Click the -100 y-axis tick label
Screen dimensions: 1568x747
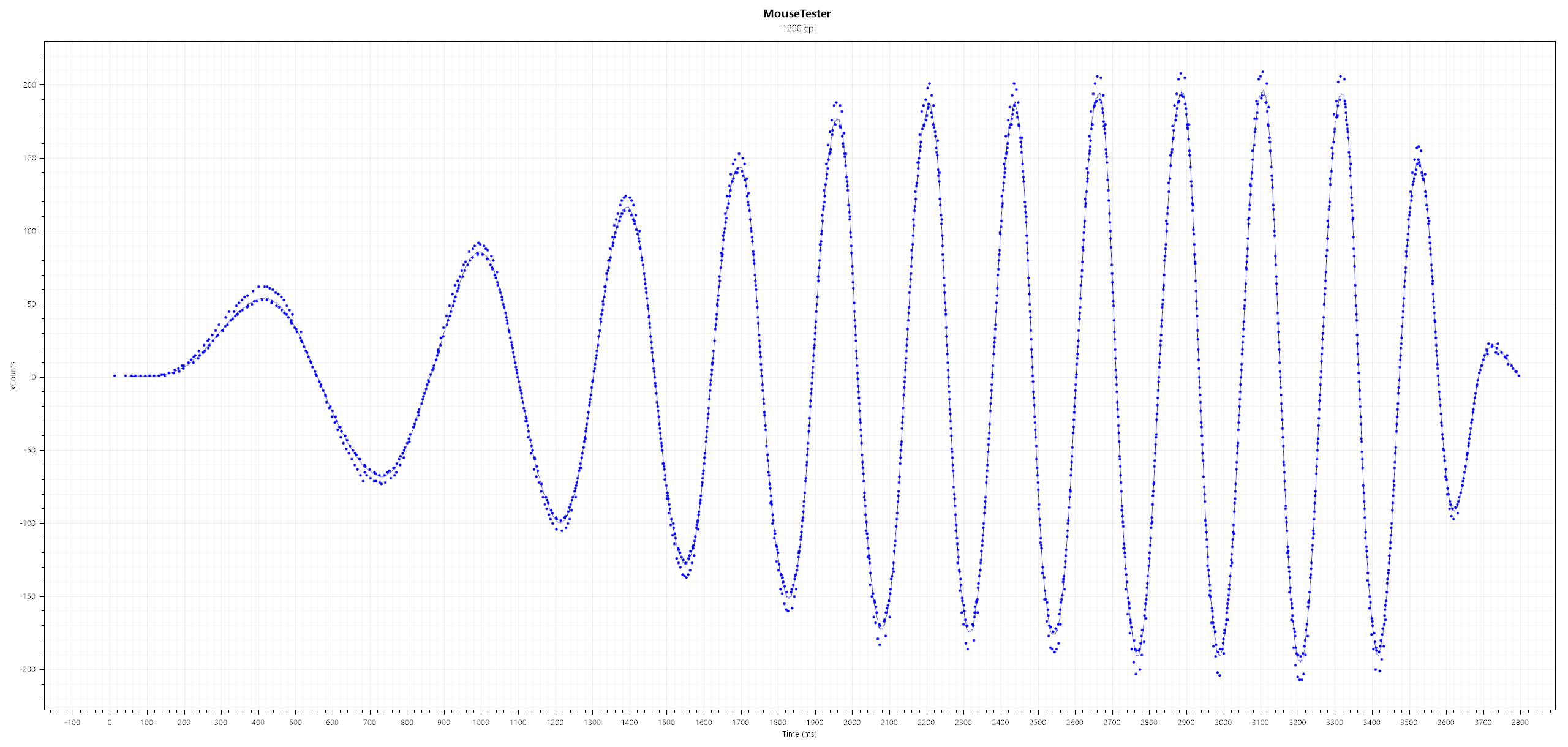pos(28,523)
